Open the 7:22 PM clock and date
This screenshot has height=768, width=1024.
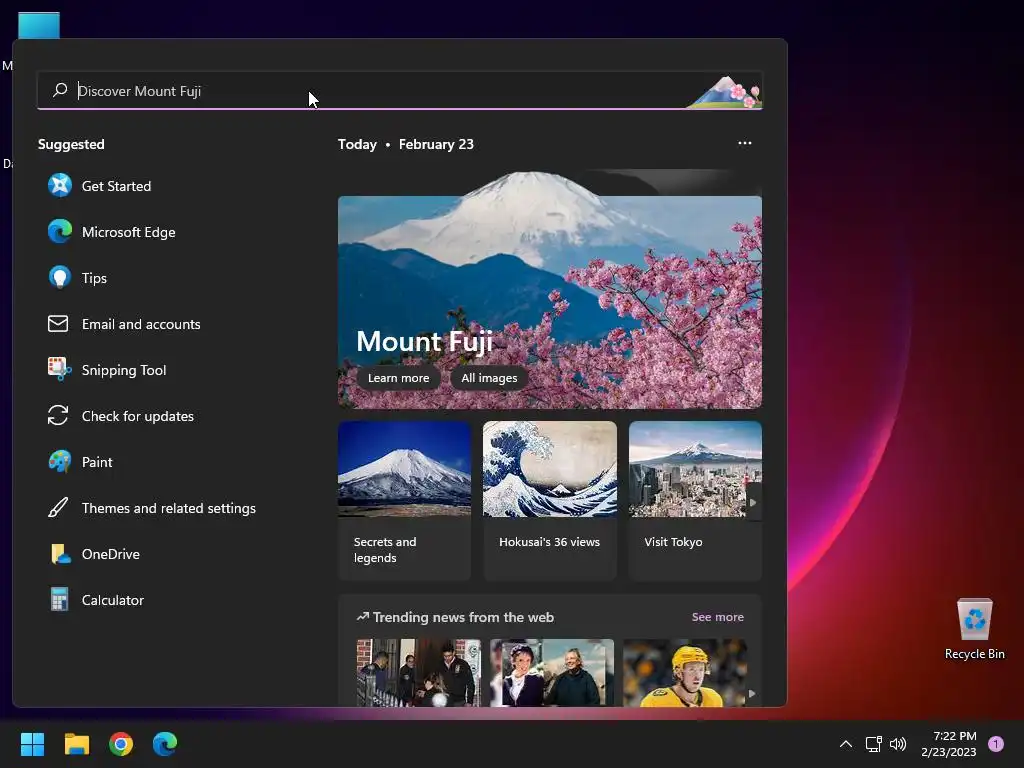point(949,744)
